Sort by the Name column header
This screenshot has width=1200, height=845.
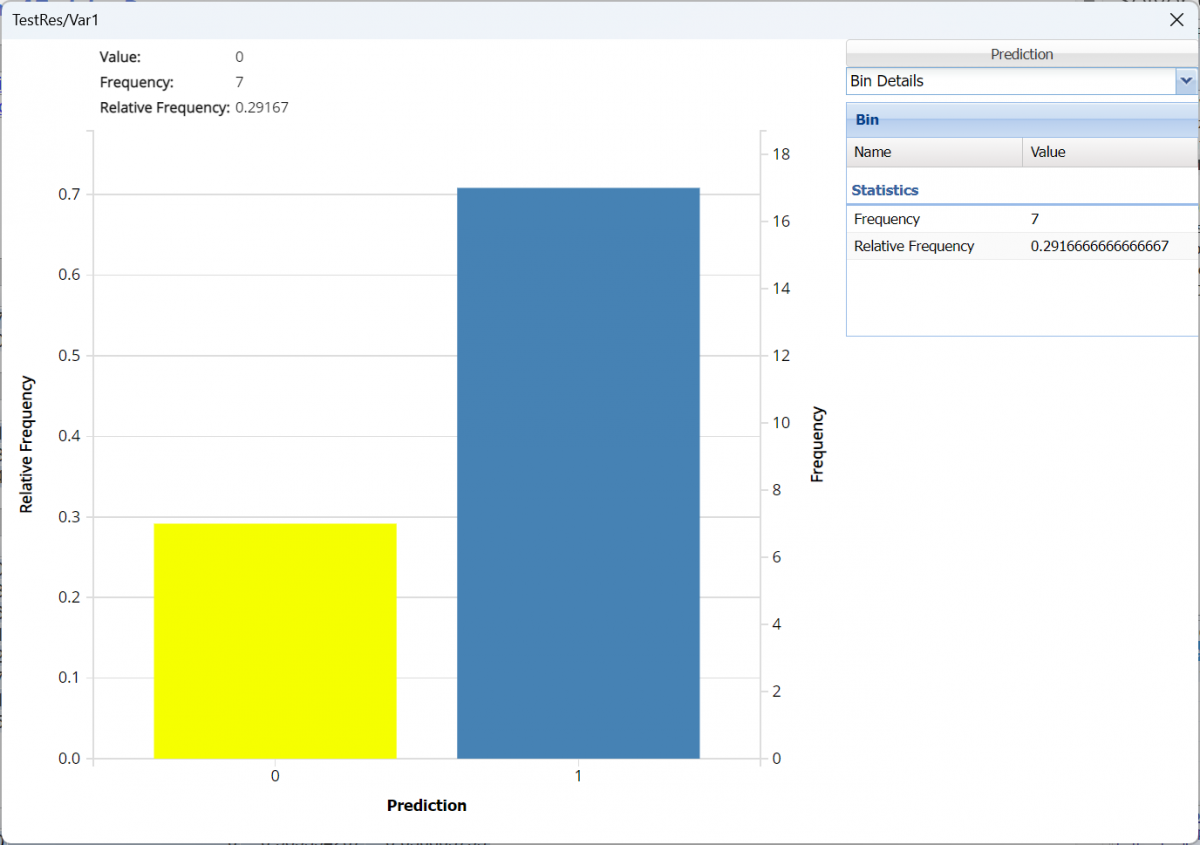tap(934, 152)
